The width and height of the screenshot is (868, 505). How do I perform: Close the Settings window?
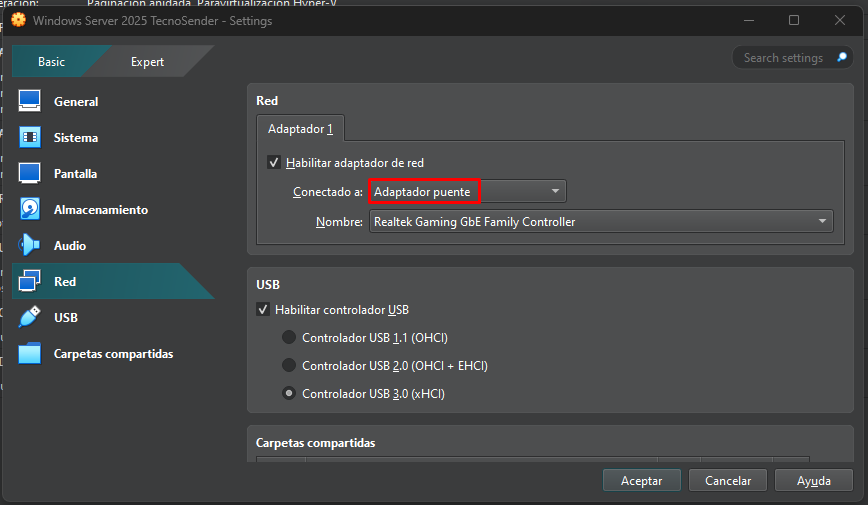(840, 20)
